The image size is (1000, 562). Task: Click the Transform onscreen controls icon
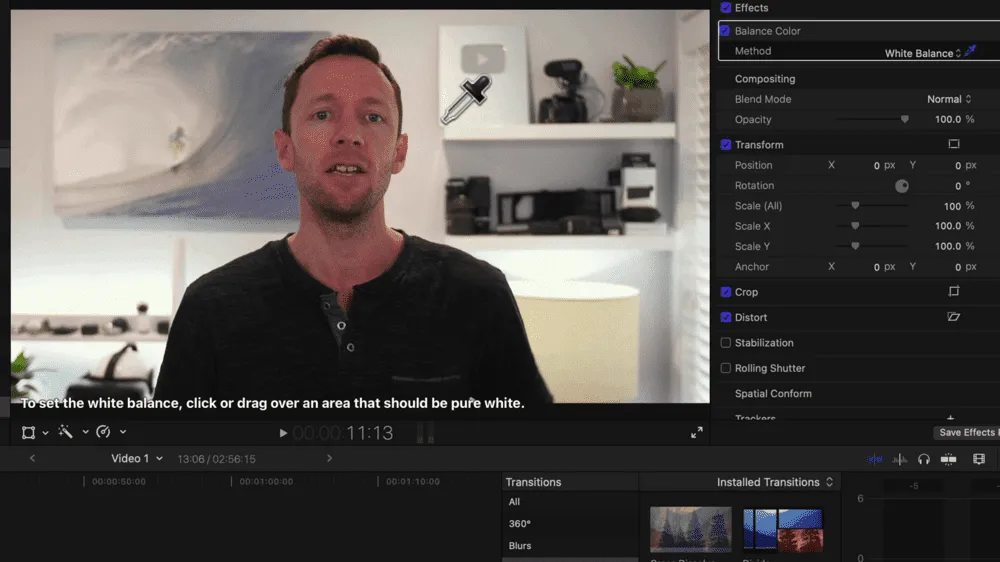click(x=954, y=145)
